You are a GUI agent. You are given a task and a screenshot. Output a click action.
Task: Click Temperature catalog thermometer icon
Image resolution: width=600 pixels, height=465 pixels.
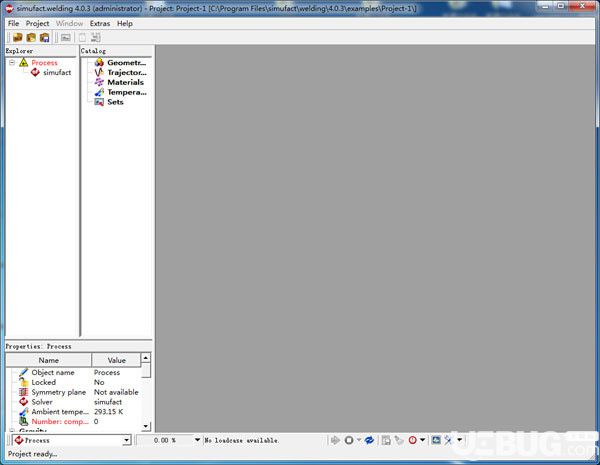coord(99,92)
